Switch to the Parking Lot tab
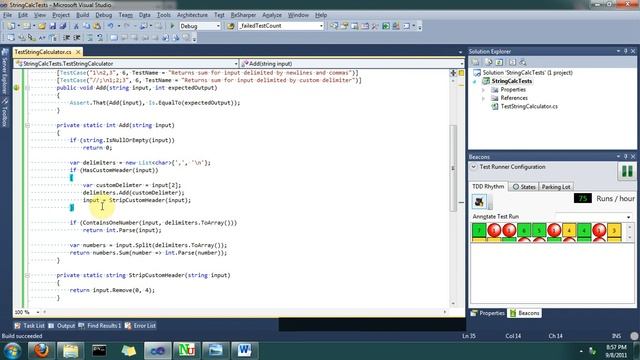This screenshot has height=360, width=640. (556, 187)
